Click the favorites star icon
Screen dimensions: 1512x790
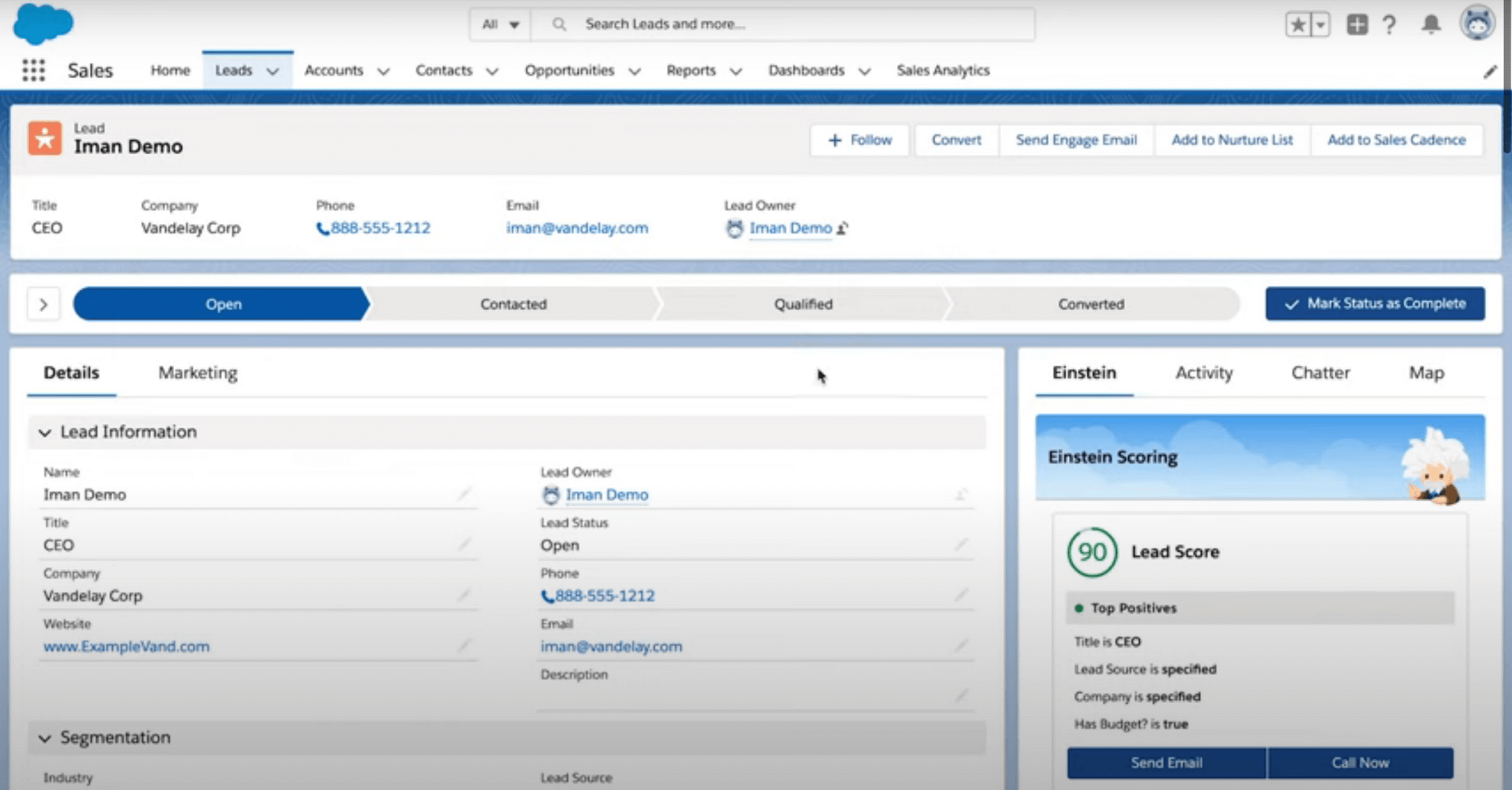[1298, 24]
